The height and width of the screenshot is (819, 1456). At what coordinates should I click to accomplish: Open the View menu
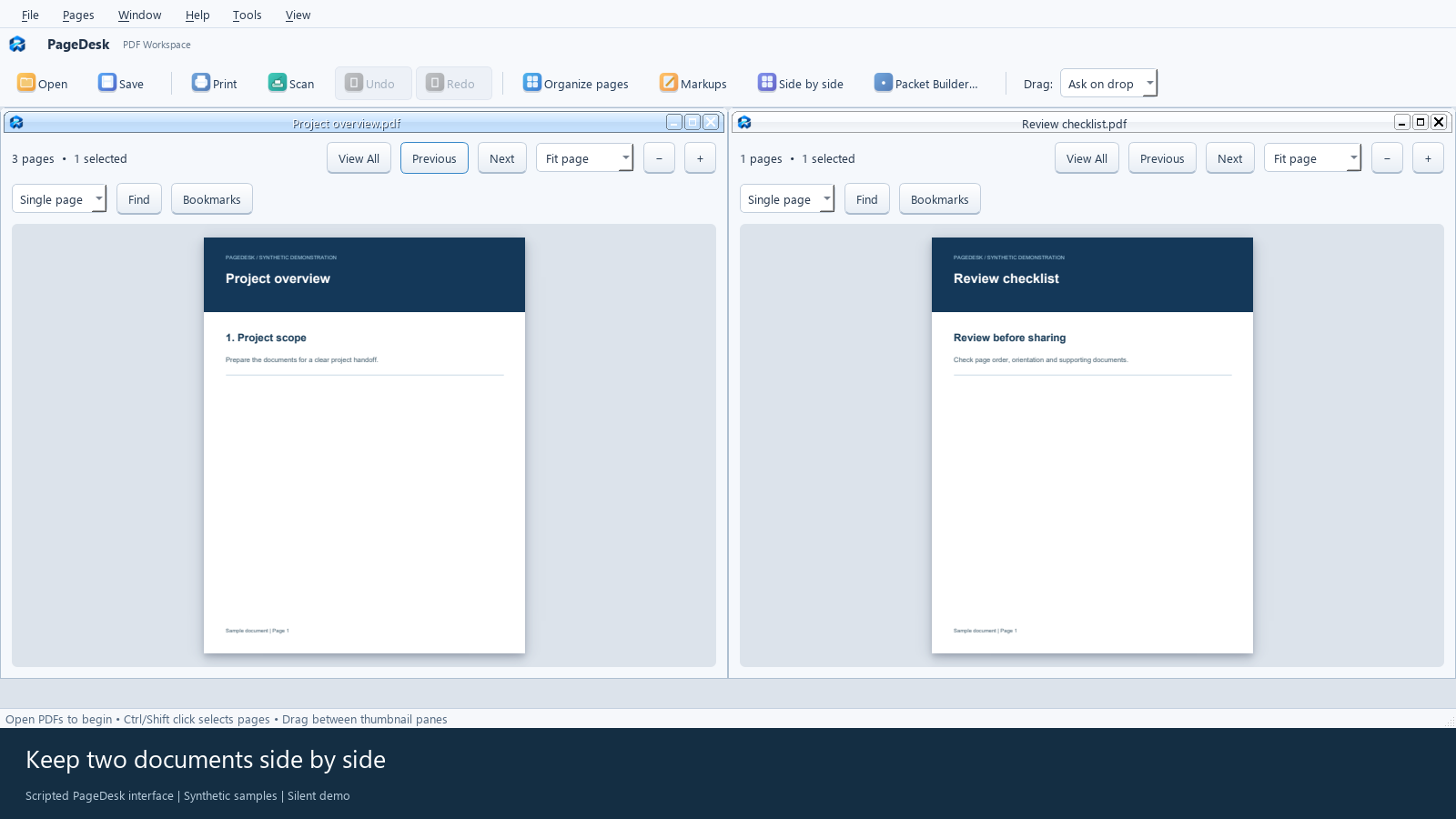(298, 15)
